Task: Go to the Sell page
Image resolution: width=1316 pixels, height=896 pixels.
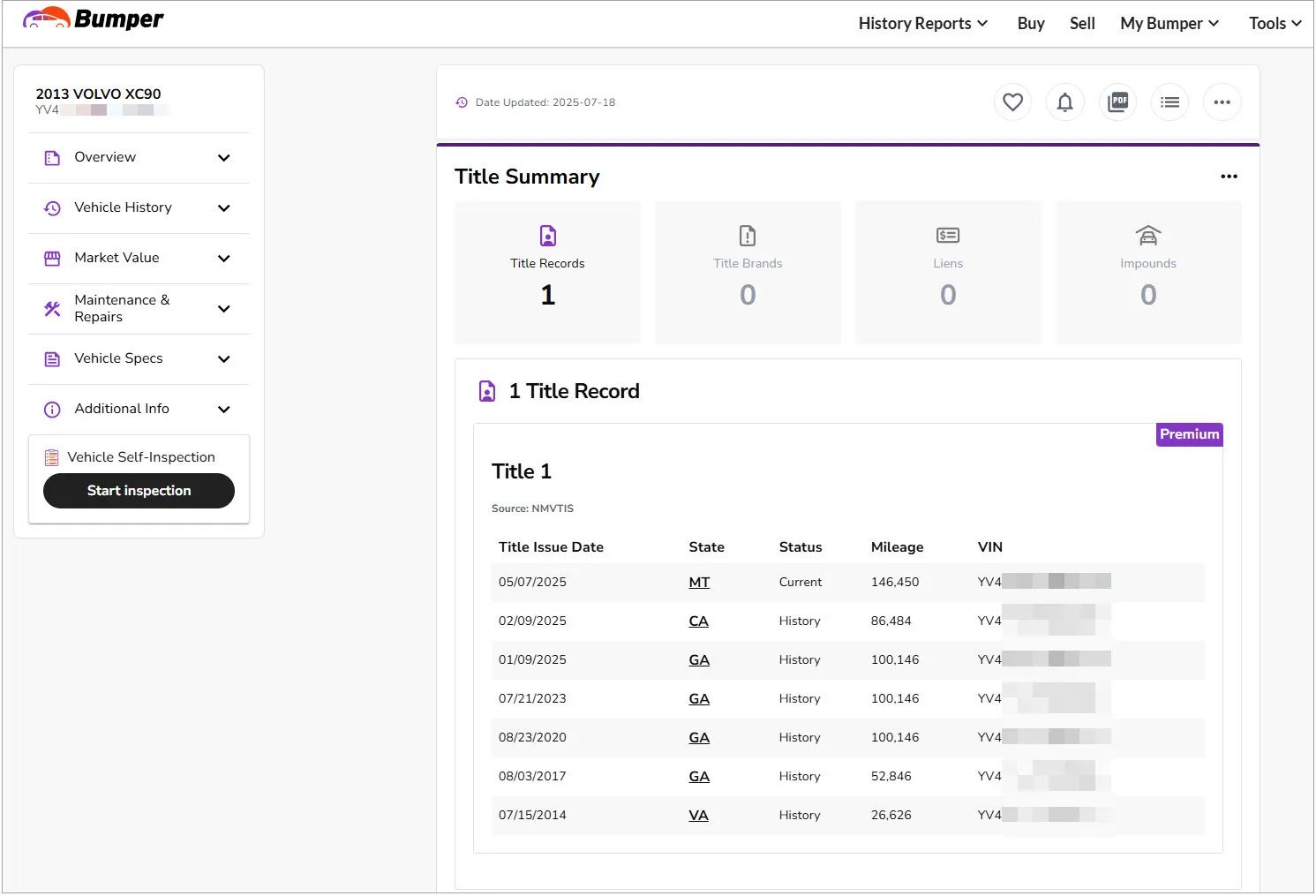Action: 1082,24
